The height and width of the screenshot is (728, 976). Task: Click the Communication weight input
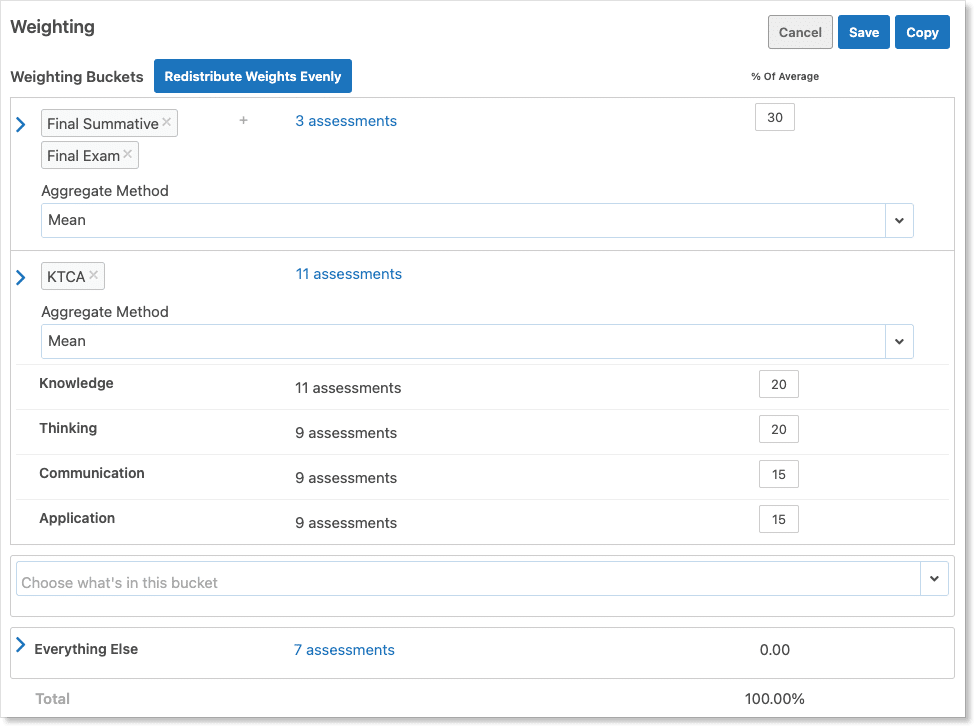coord(778,474)
